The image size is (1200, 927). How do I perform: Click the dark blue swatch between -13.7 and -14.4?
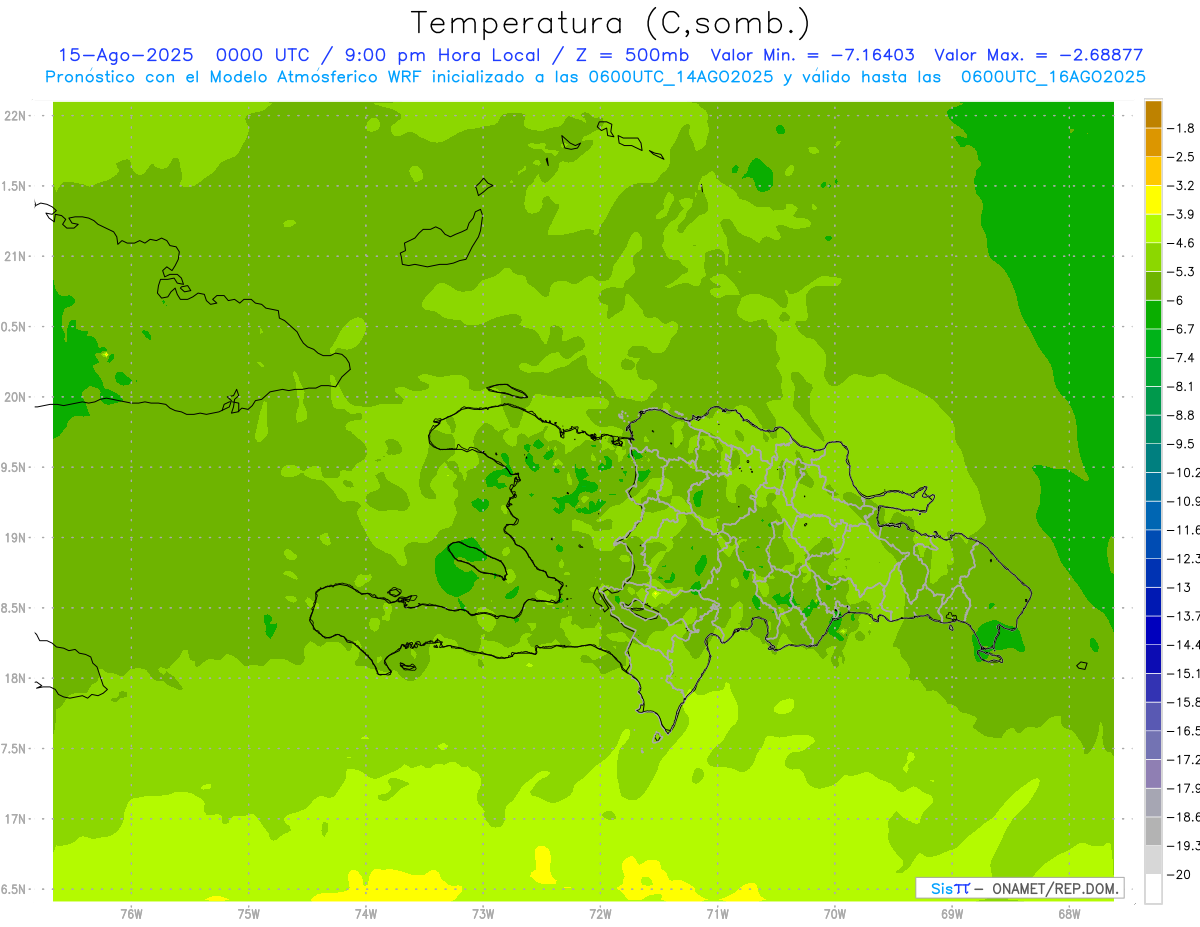tap(1153, 631)
